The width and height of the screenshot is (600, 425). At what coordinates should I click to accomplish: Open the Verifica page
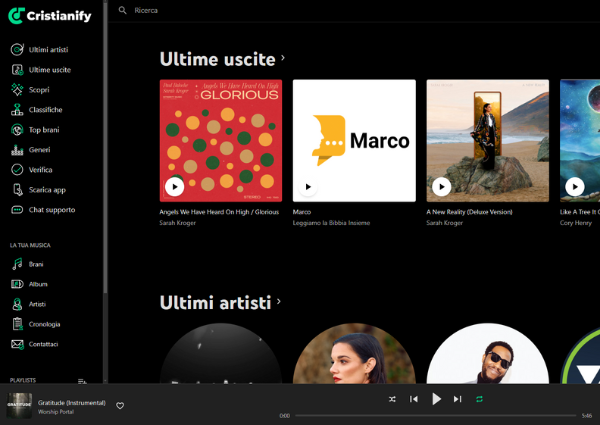pyautogui.click(x=41, y=169)
